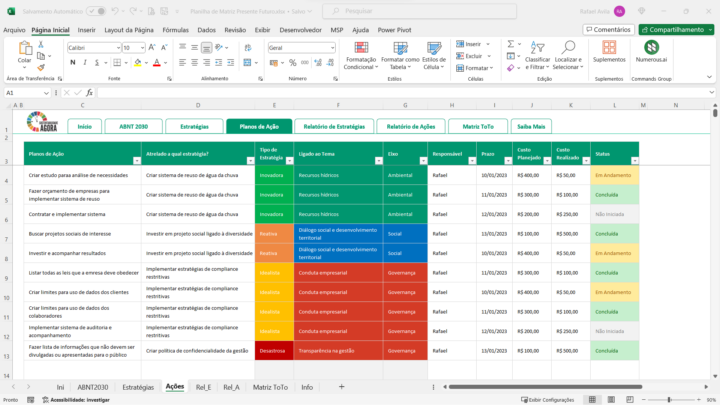Viewport: 720px width, 405px height.
Task: Open Classificar e Filtrar
Action: click(x=537, y=55)
